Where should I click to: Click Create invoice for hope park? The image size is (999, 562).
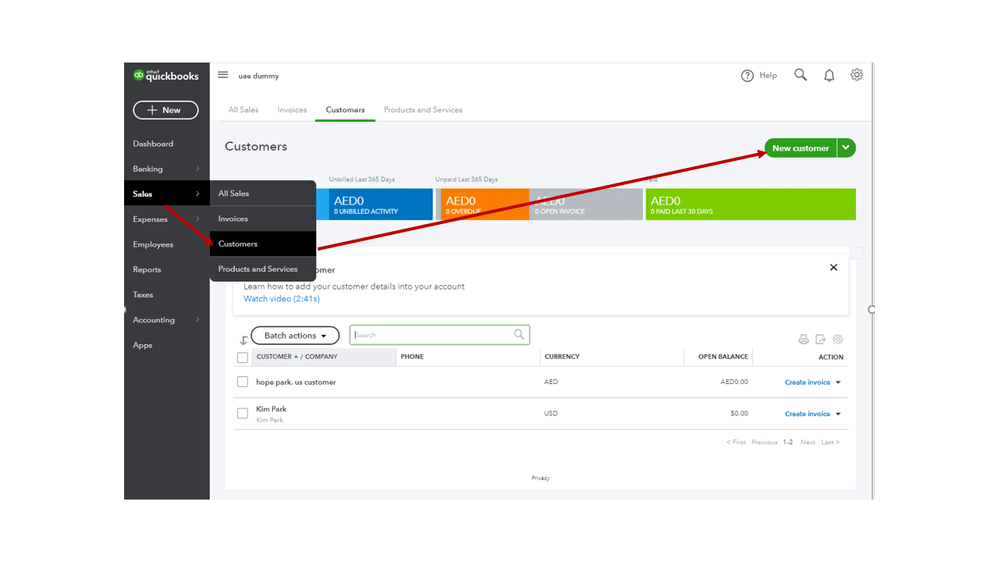coord(807,382)
